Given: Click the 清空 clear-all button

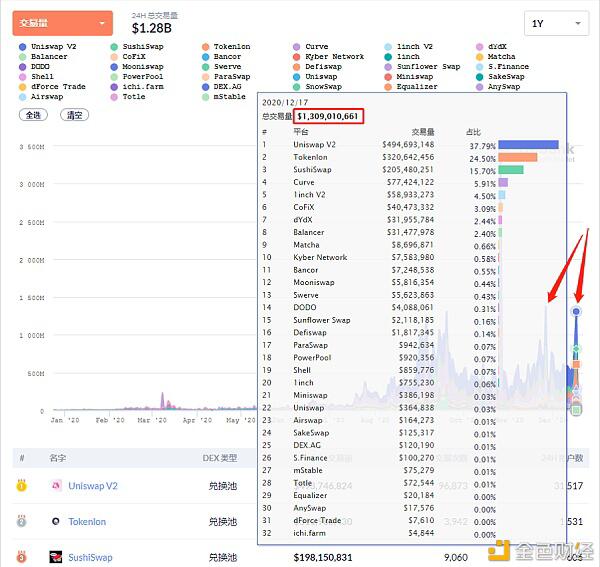Looking at the screenshot, I should point(74,115).
